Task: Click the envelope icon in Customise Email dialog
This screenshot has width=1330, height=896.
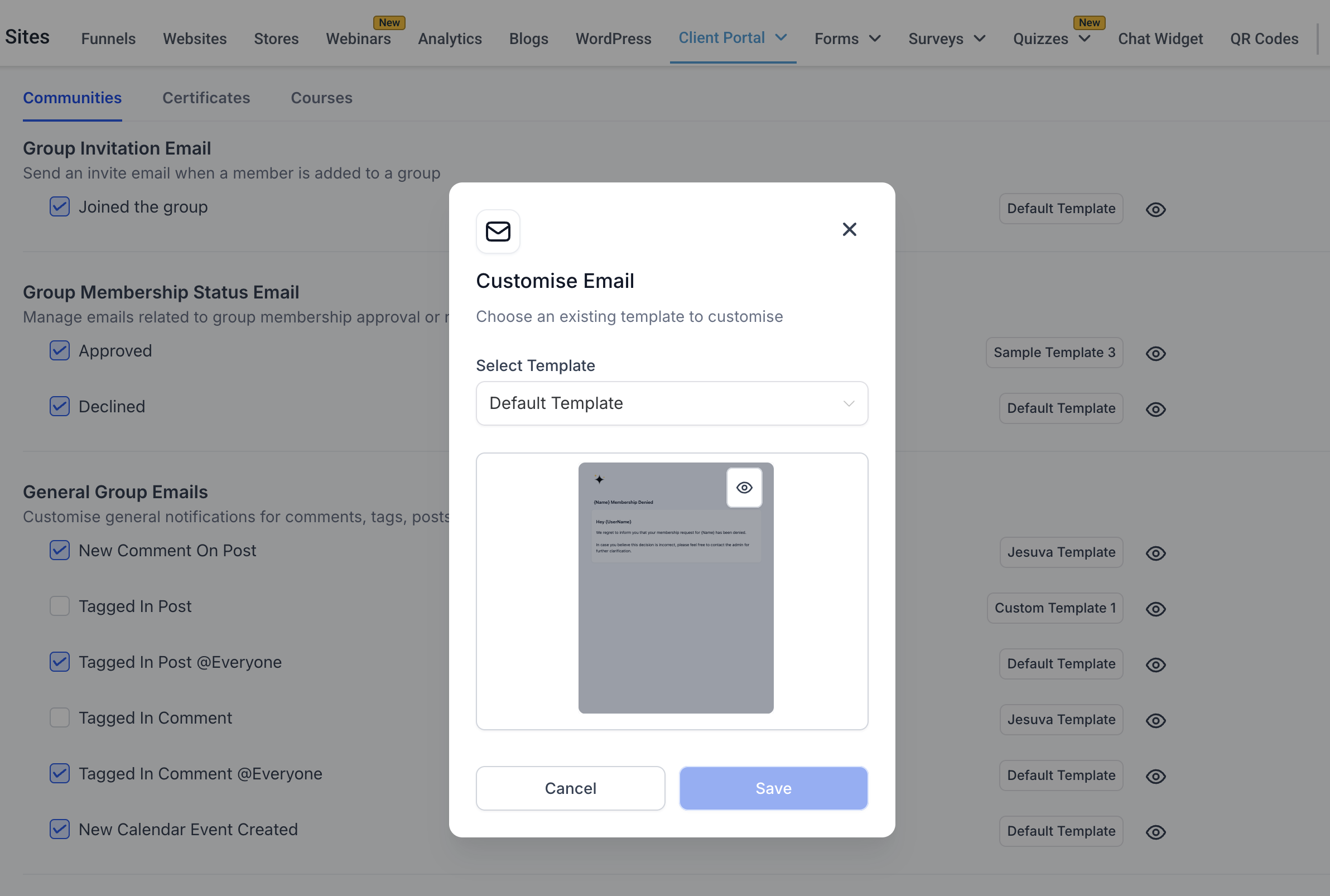Action: (x=498, y=232)
